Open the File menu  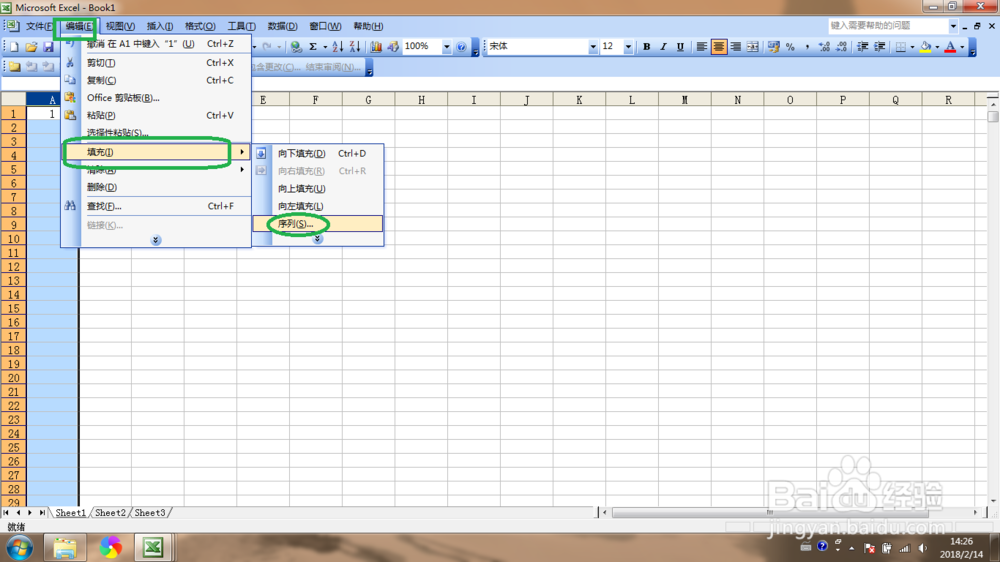coord(39,26)
